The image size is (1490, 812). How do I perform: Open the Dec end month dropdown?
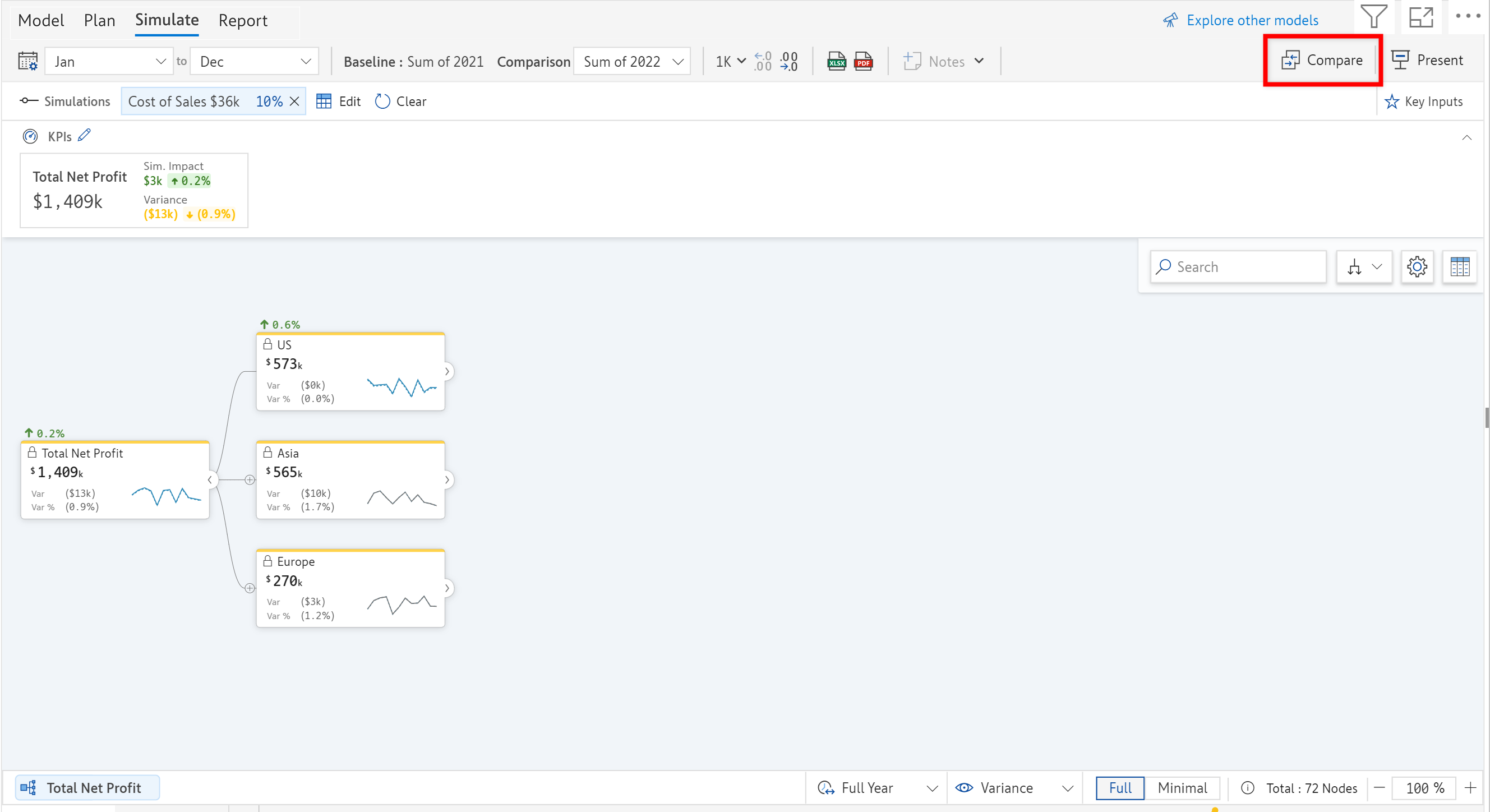pyautogui.click(x=255, y=61)
